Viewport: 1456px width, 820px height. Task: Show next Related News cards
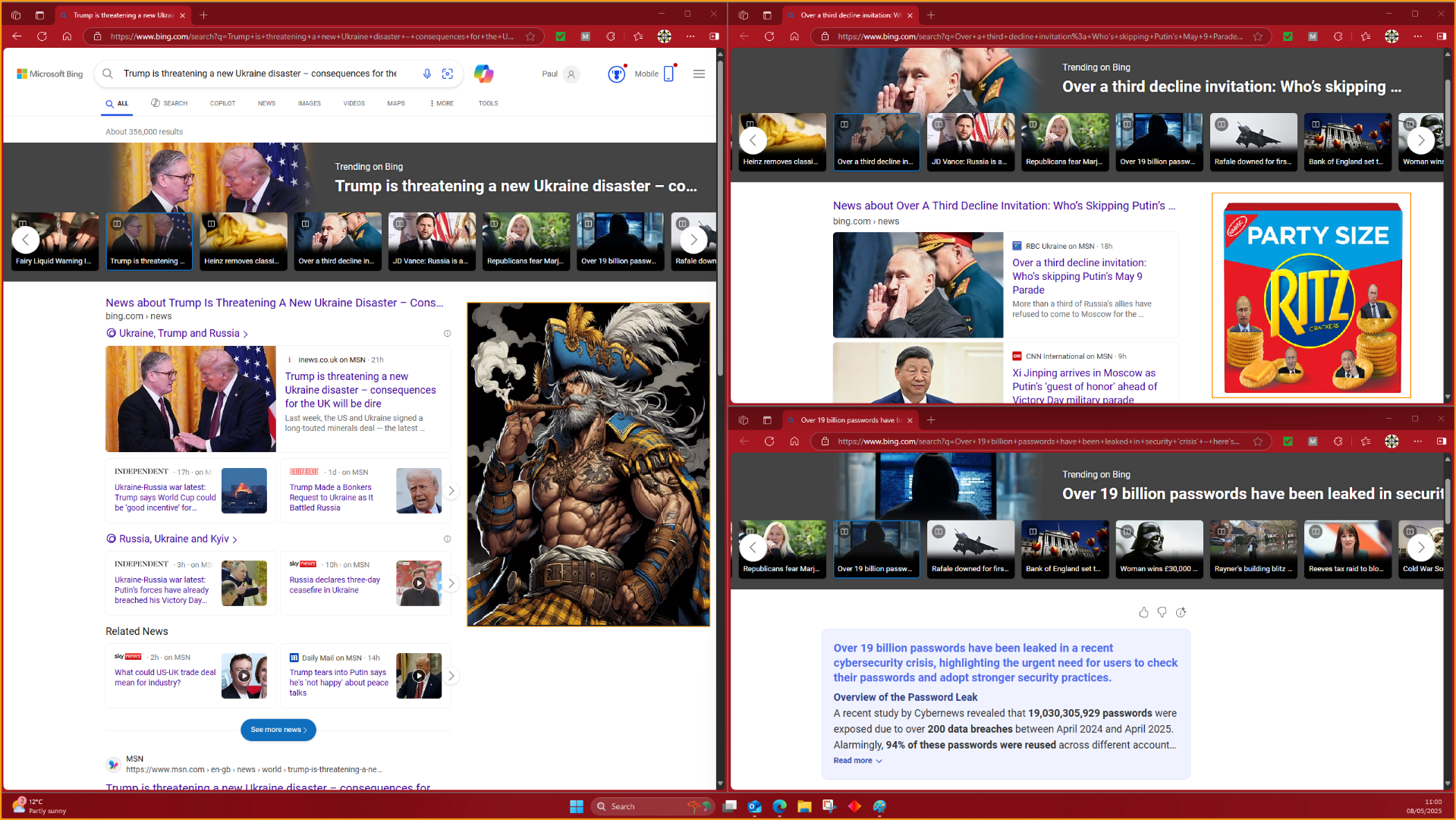tap(451, 676)
